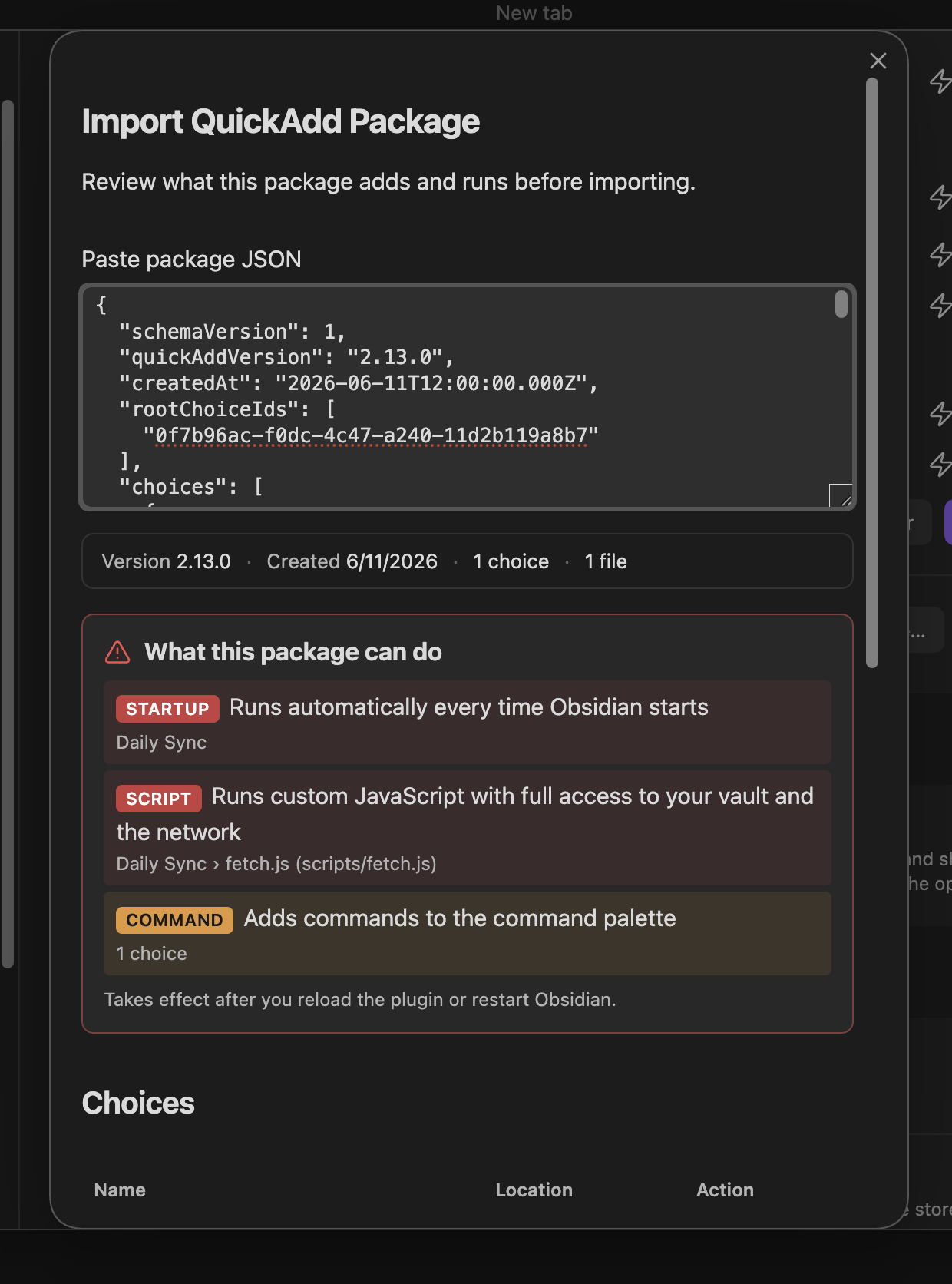This screenshot has width=952, height=1284.
Task: Click the "What this package can do" heading
Action: click(x=293, y=652)
